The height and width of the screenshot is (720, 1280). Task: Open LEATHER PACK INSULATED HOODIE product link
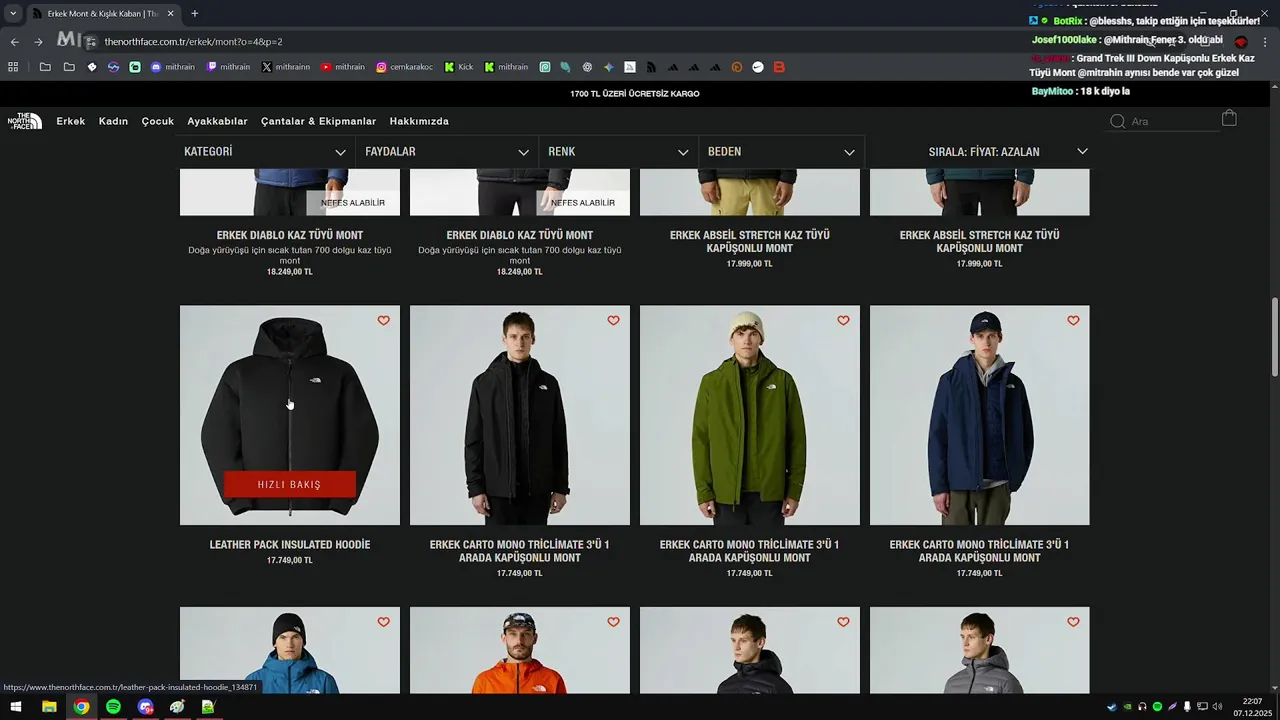click(x=290, y=545)
